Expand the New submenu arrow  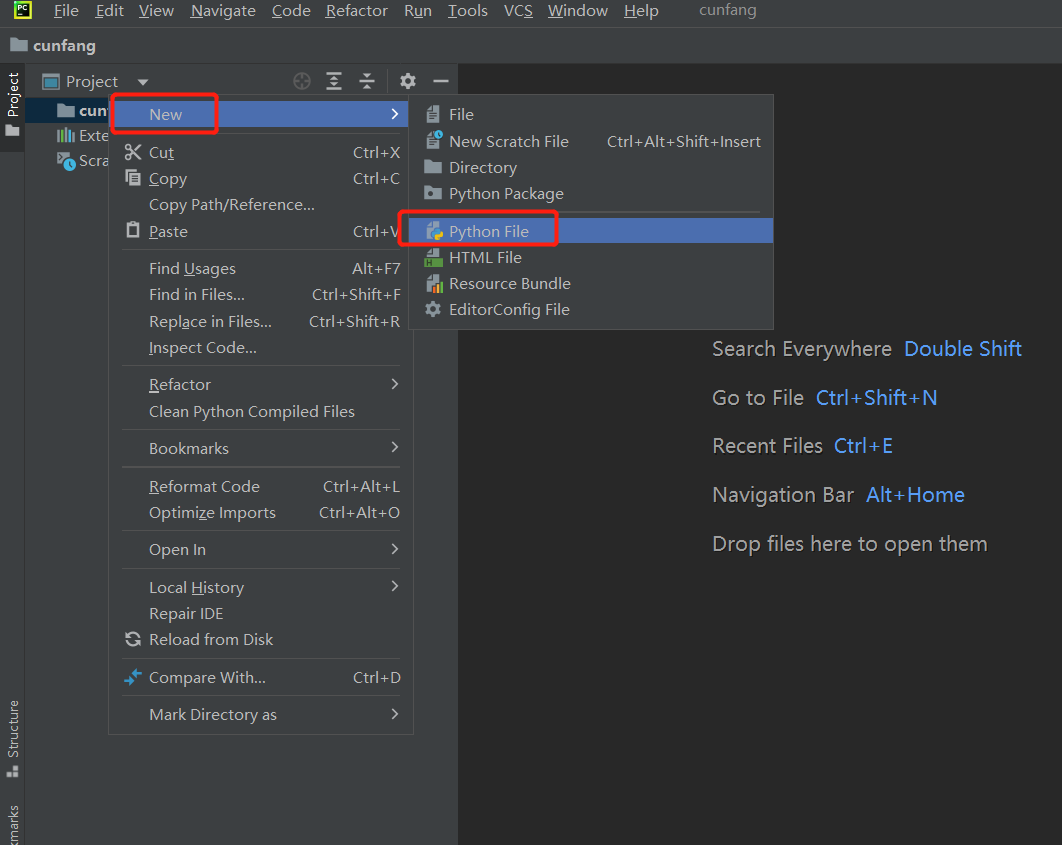pos(395,114)
